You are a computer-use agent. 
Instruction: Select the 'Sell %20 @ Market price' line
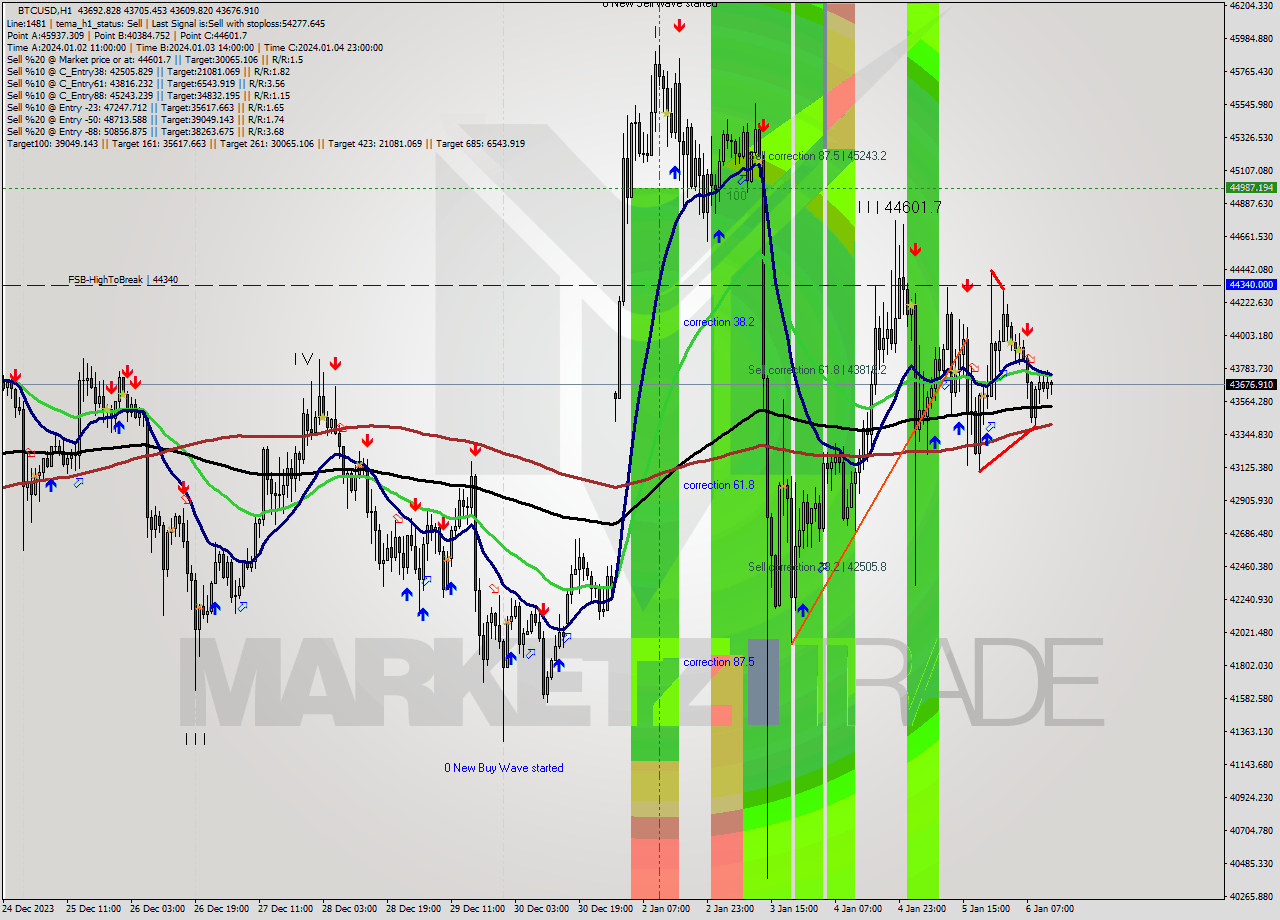155,59
